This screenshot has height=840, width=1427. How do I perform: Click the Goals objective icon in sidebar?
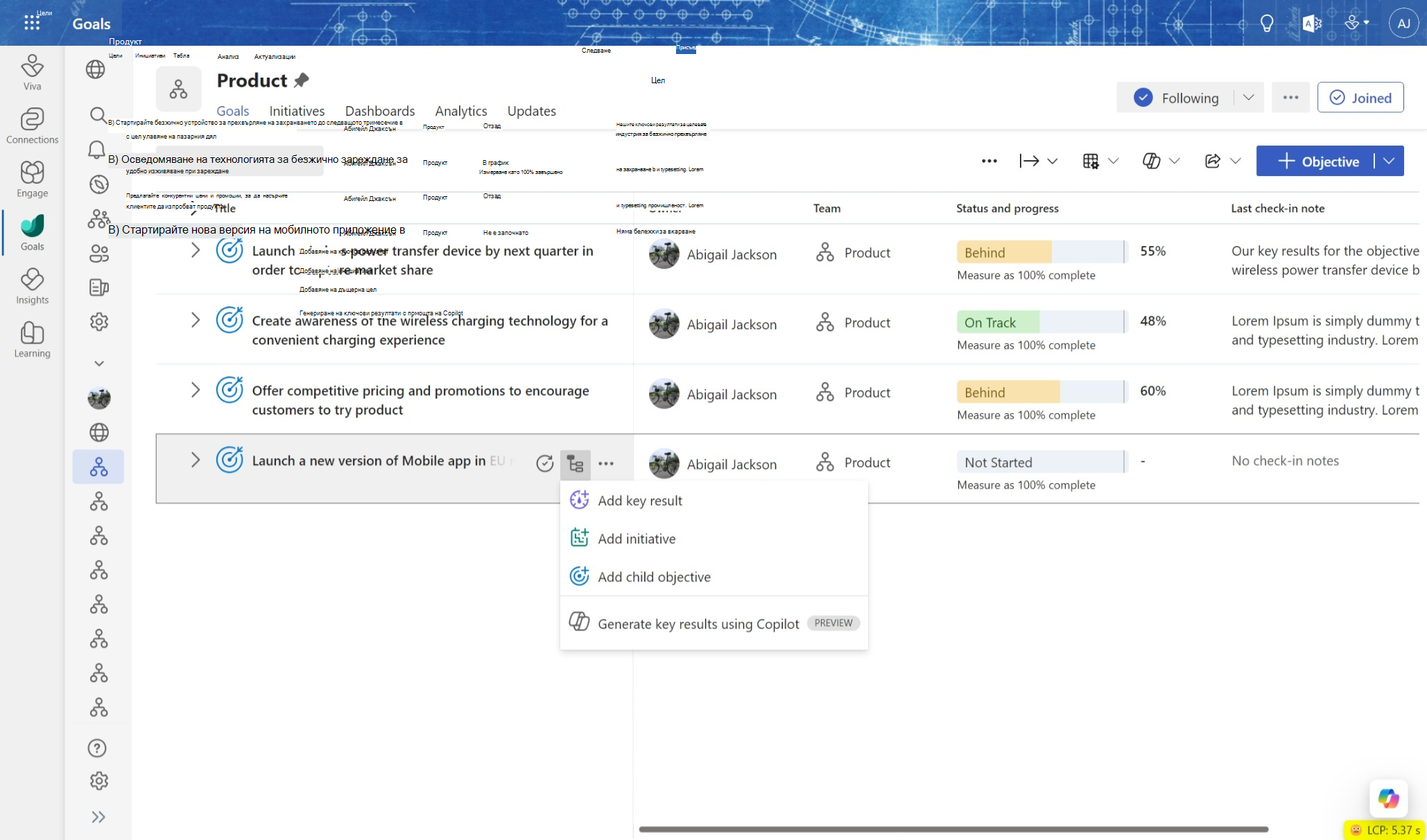click(99, 466)
